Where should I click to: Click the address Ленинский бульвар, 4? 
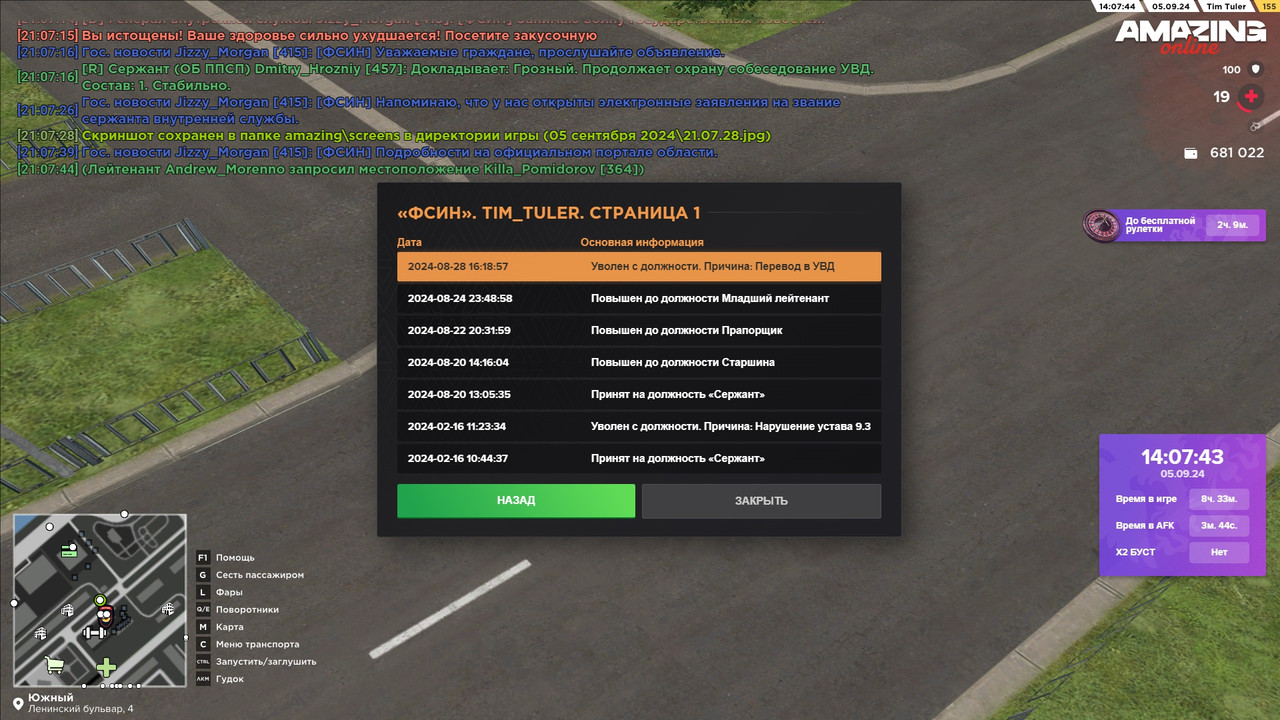click(x=80, y=709)
